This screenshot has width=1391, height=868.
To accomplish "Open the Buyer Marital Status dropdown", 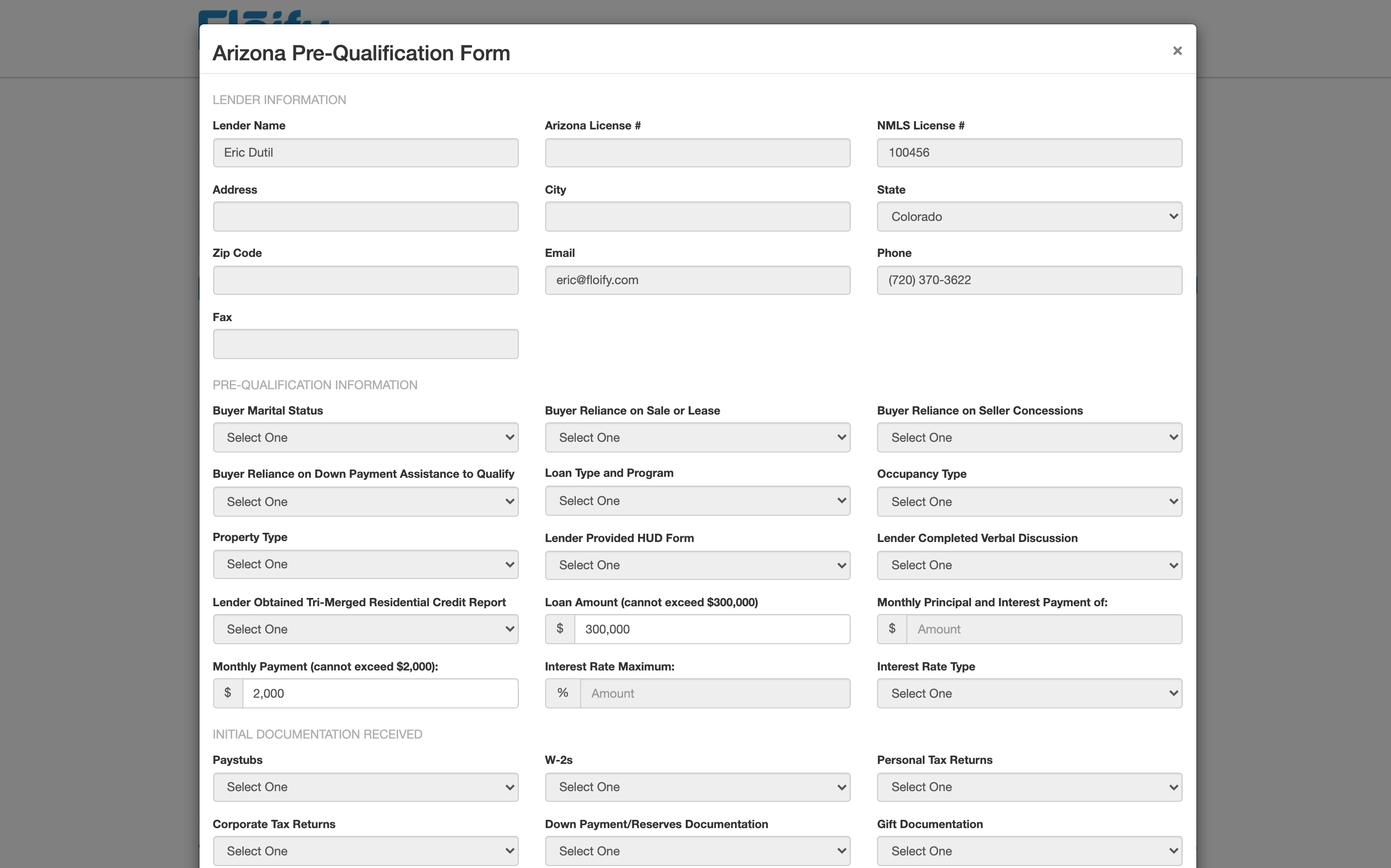I will pos(365,437).
